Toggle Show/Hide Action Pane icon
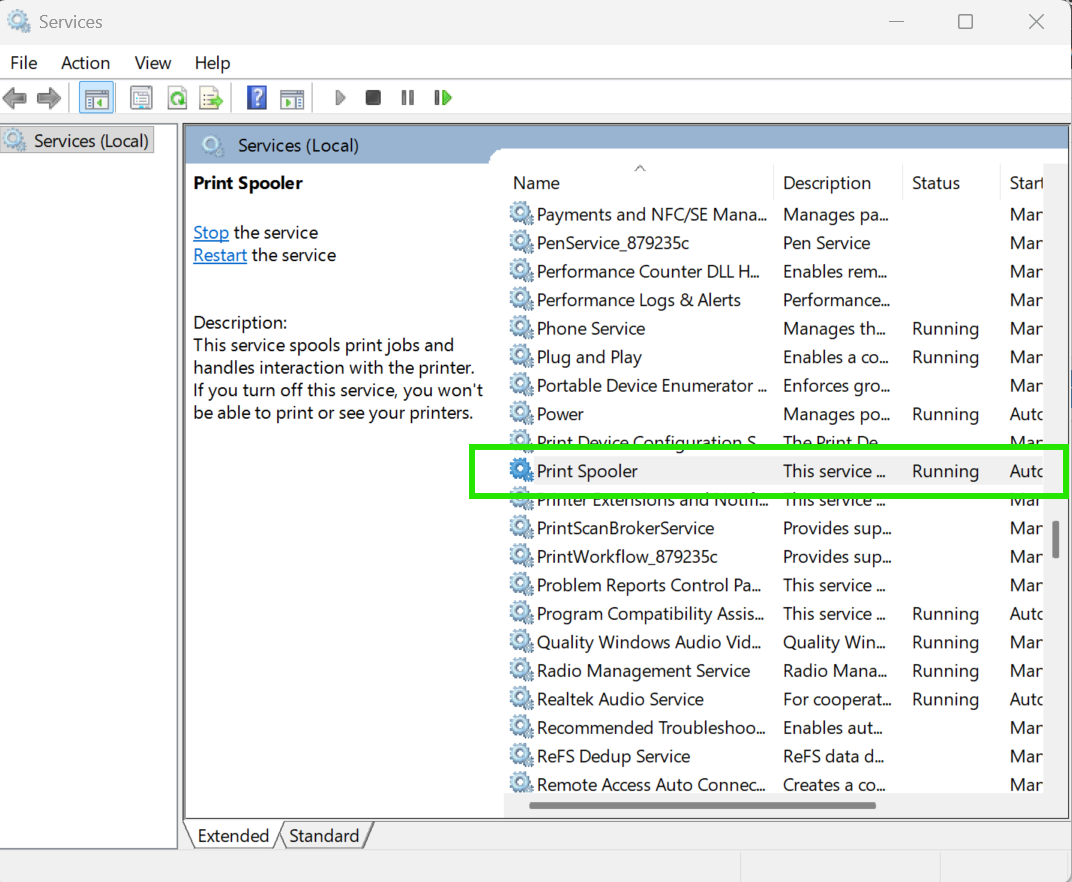The height and width of the screenshot is (882, 1072). pos(293,98)
